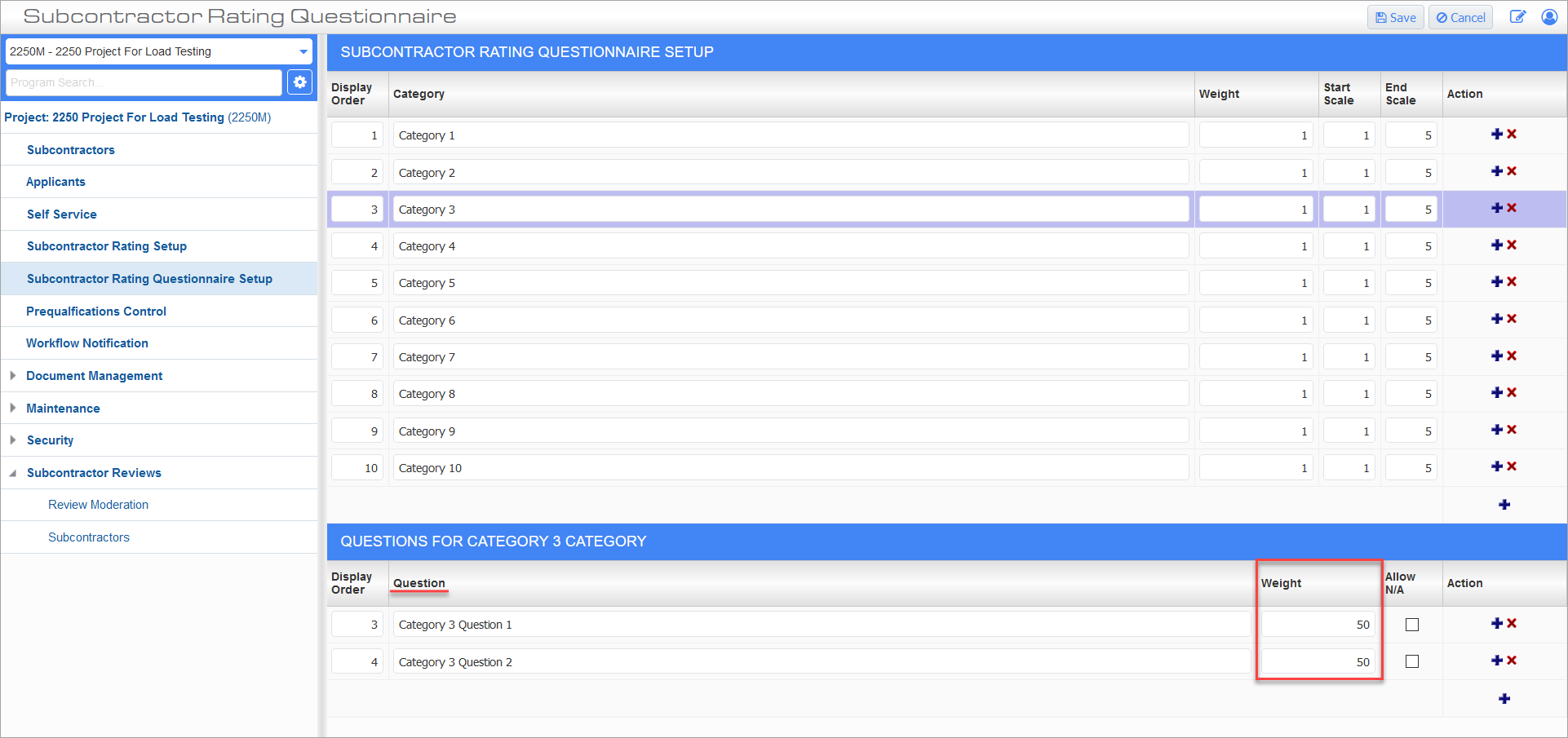Screen dimensions: 1568x738
Task: Insert a row after Category 5
Action: click(1496, 282)
